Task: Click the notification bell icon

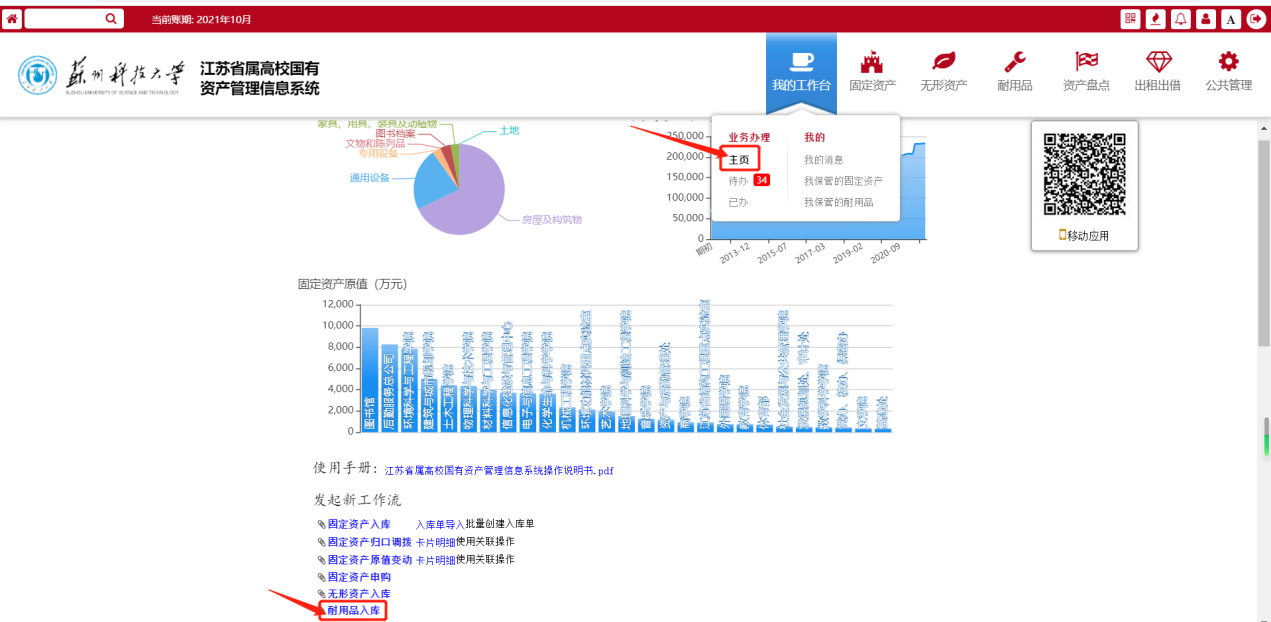Action: [x=1181, y=19]
